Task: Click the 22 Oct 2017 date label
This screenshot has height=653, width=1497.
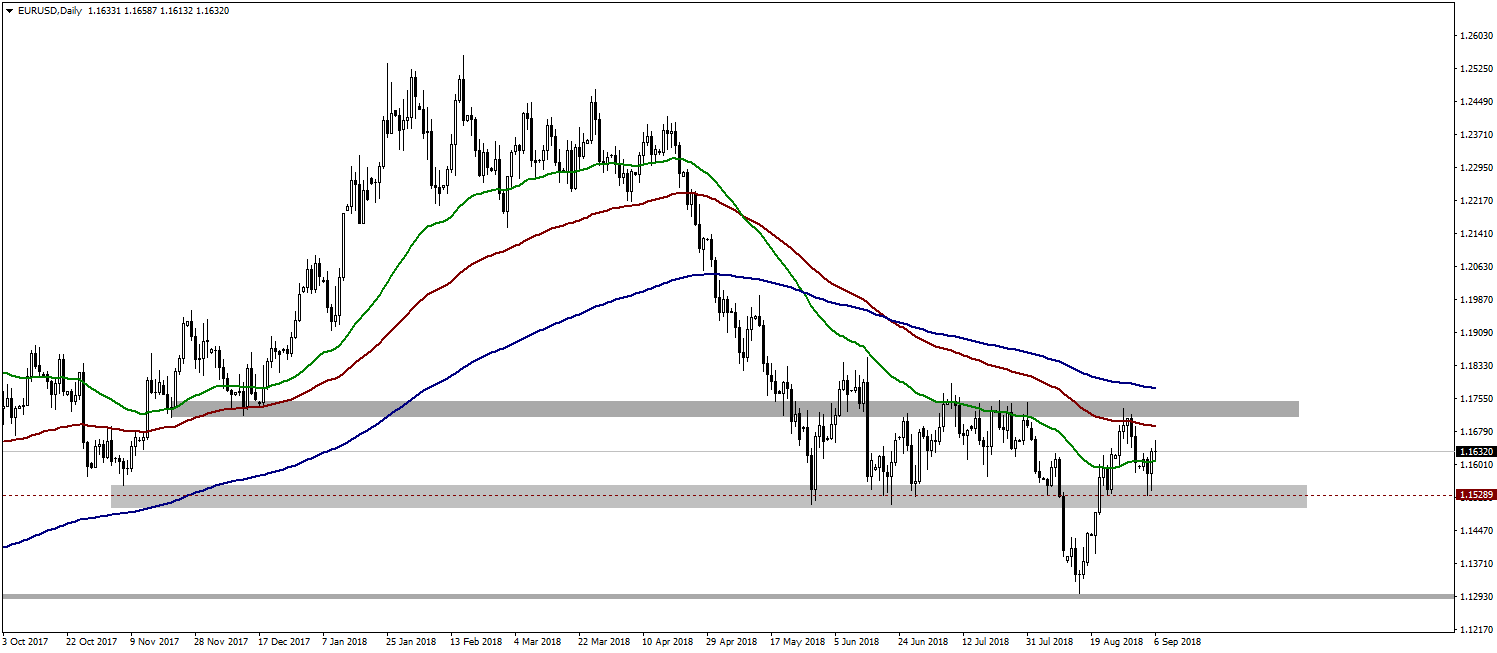Action: pyautogui.click(x=91, y=642)
